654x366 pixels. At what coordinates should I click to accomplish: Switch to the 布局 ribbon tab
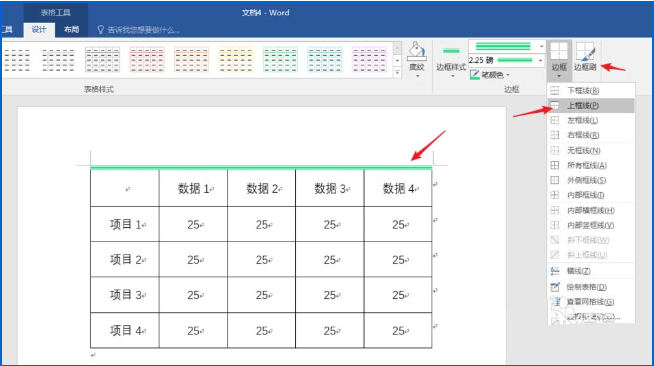click(x=71, y=30)
